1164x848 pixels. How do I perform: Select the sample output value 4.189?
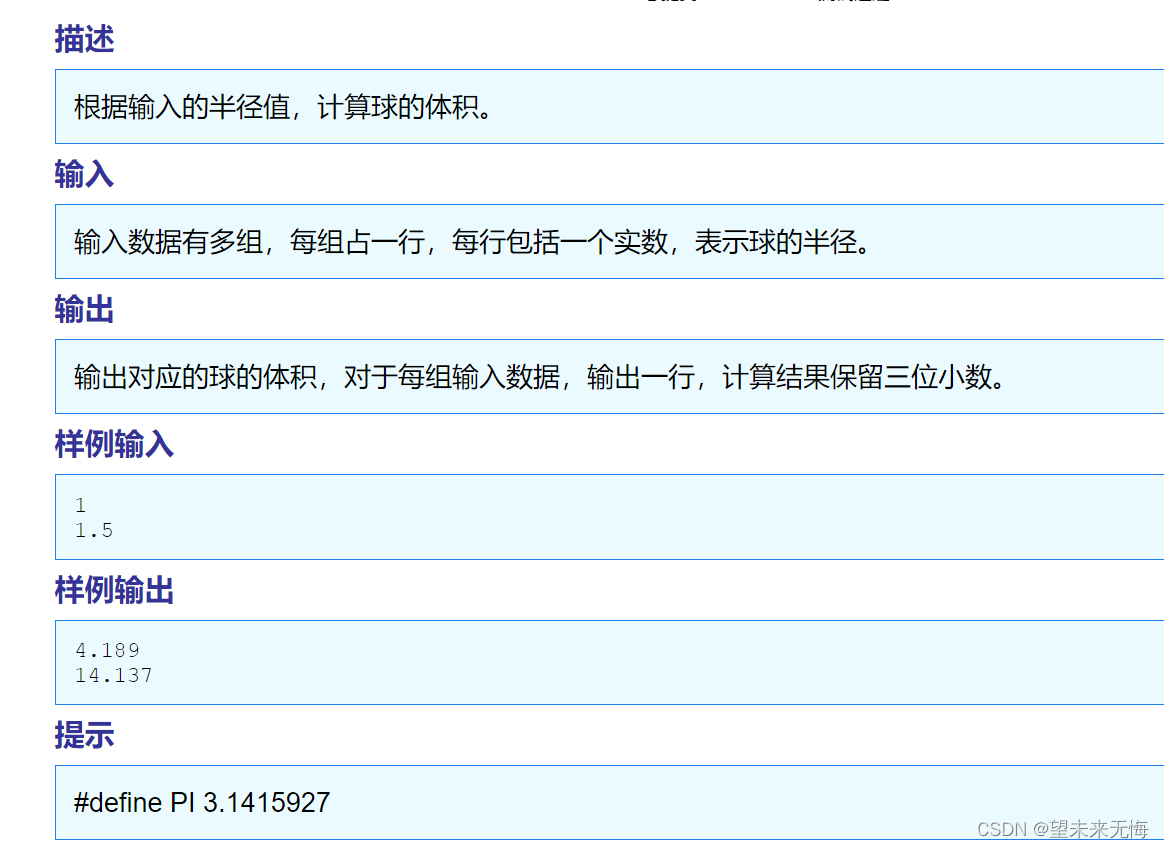[106, 649]
